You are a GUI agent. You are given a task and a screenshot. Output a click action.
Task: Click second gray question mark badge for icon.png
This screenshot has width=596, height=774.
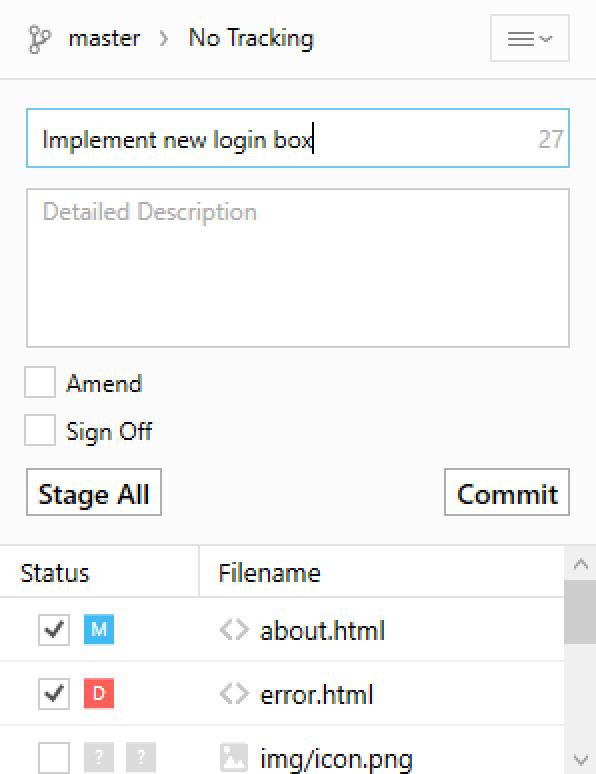pos(141,757)
